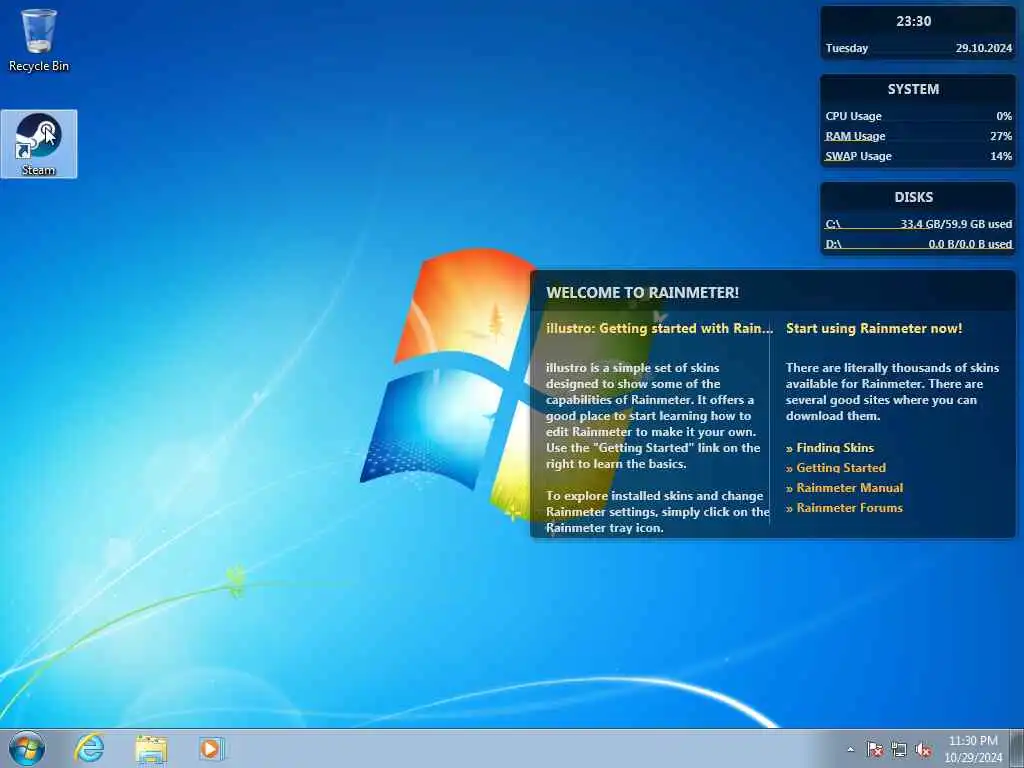1024x768 pixels.
Task: Click the RAM Usage label
Action: (x=855, y=136)
